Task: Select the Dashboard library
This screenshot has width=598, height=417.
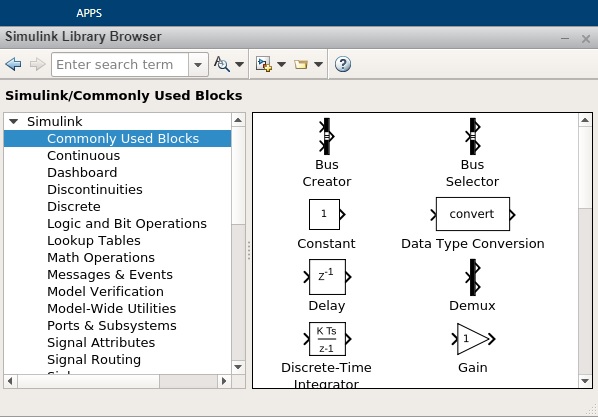Action: pos(82,172)
